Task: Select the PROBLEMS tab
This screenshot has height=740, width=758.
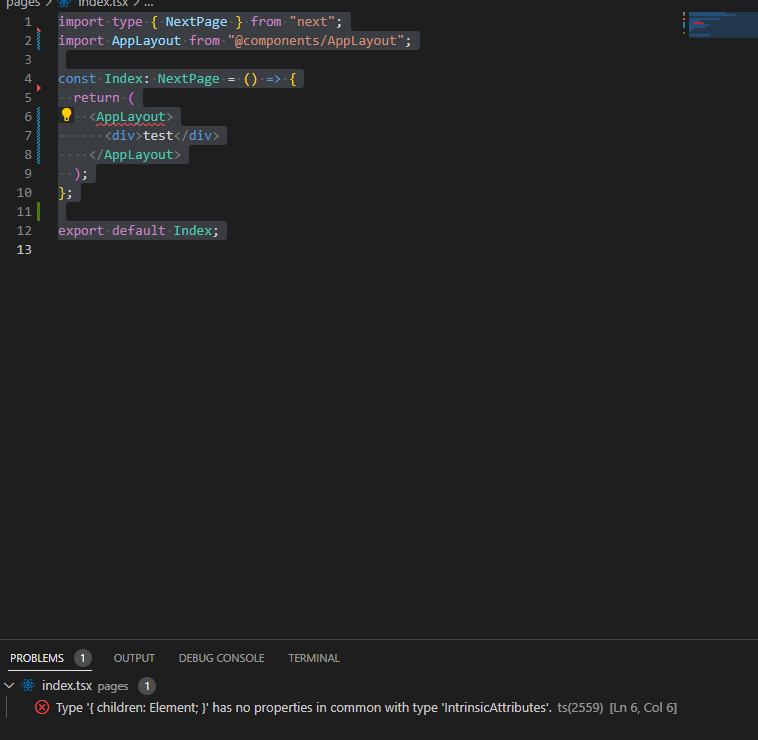Action: (37, 658)
